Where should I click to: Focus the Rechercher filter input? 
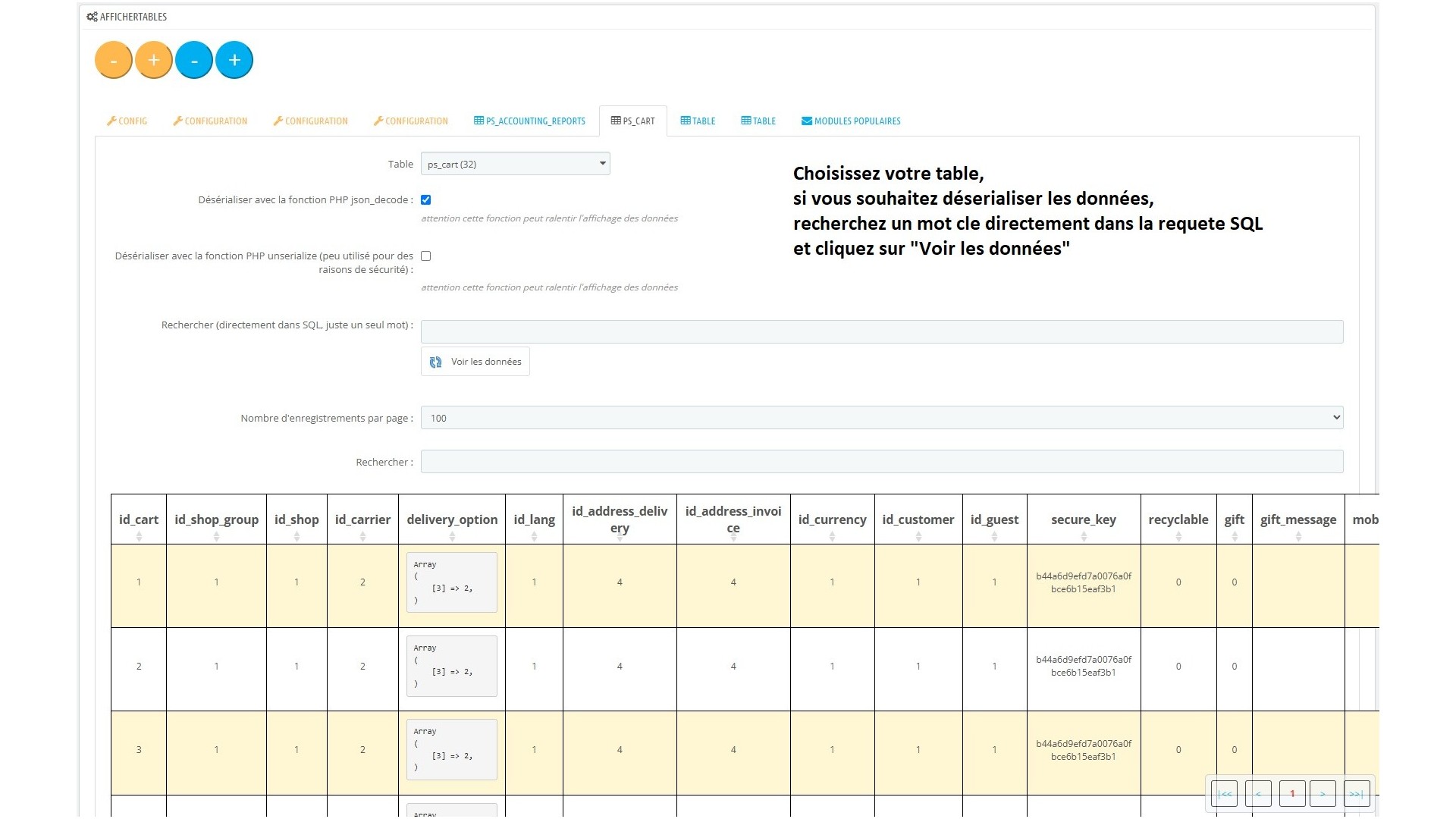pyautogui.click(x=882, y=462)
